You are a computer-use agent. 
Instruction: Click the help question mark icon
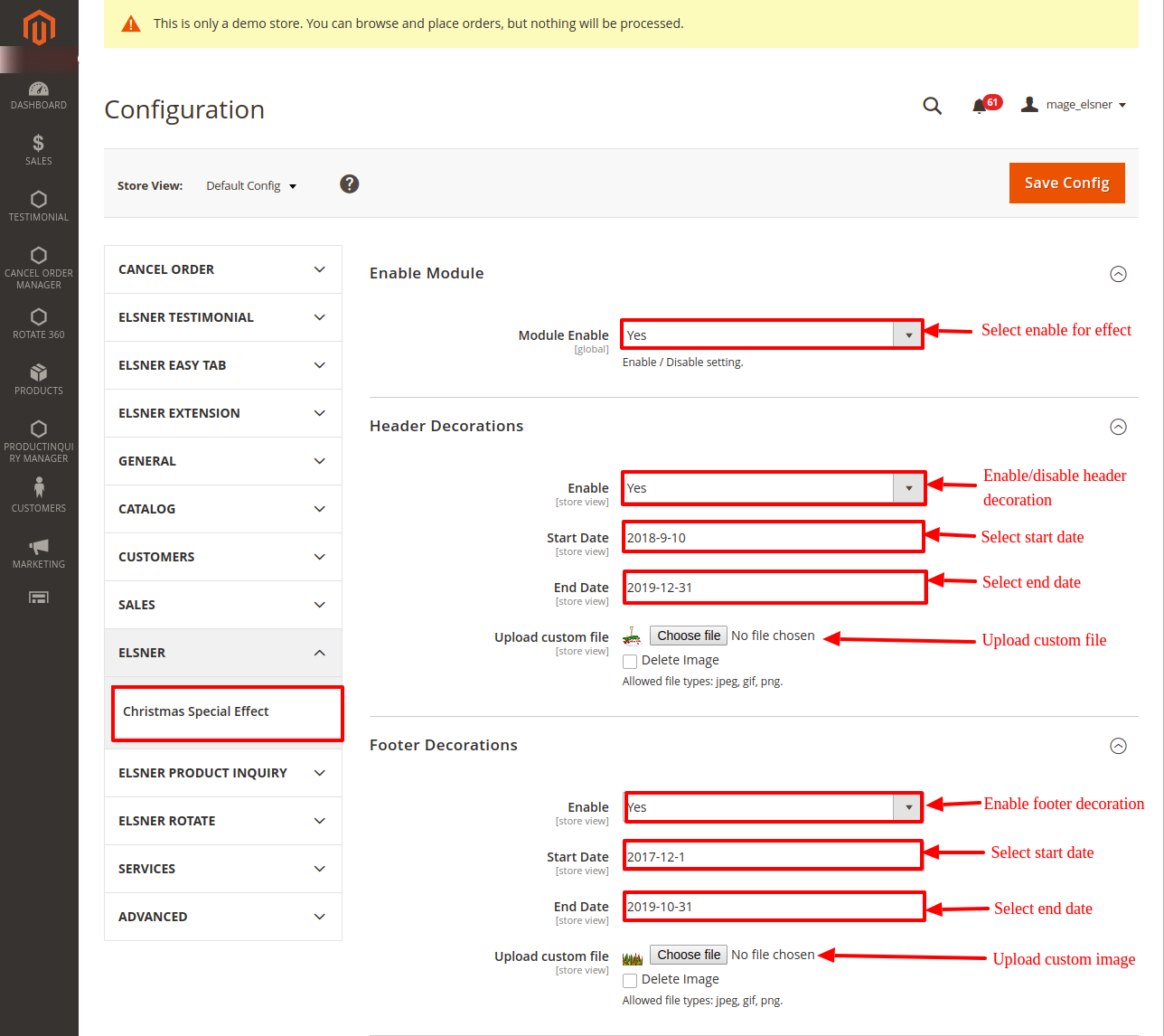[x=349, y=184]
